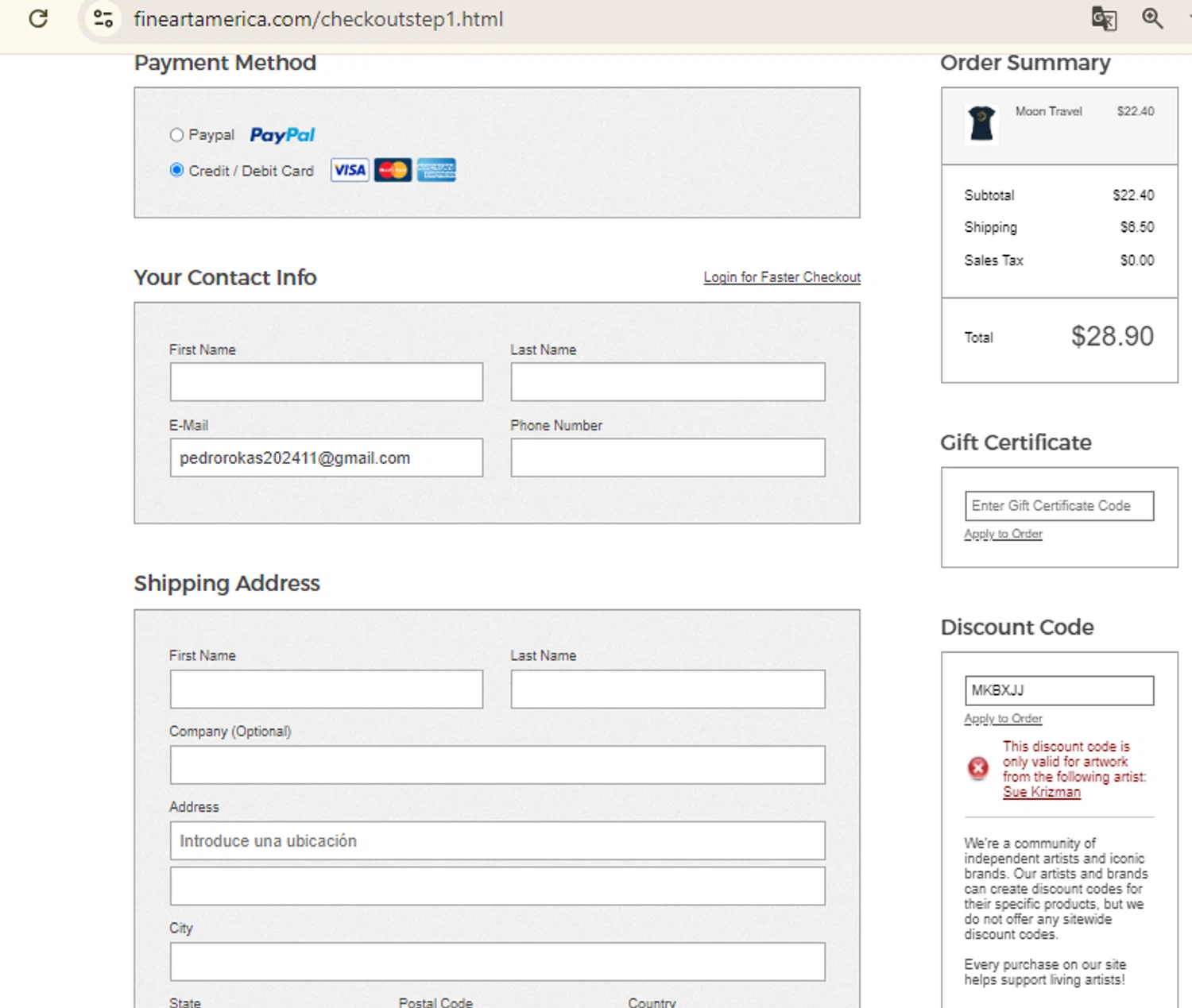Screen dimensions: 1192x1008
Task: Click the Mastercard icon
Action: (393, 170)
